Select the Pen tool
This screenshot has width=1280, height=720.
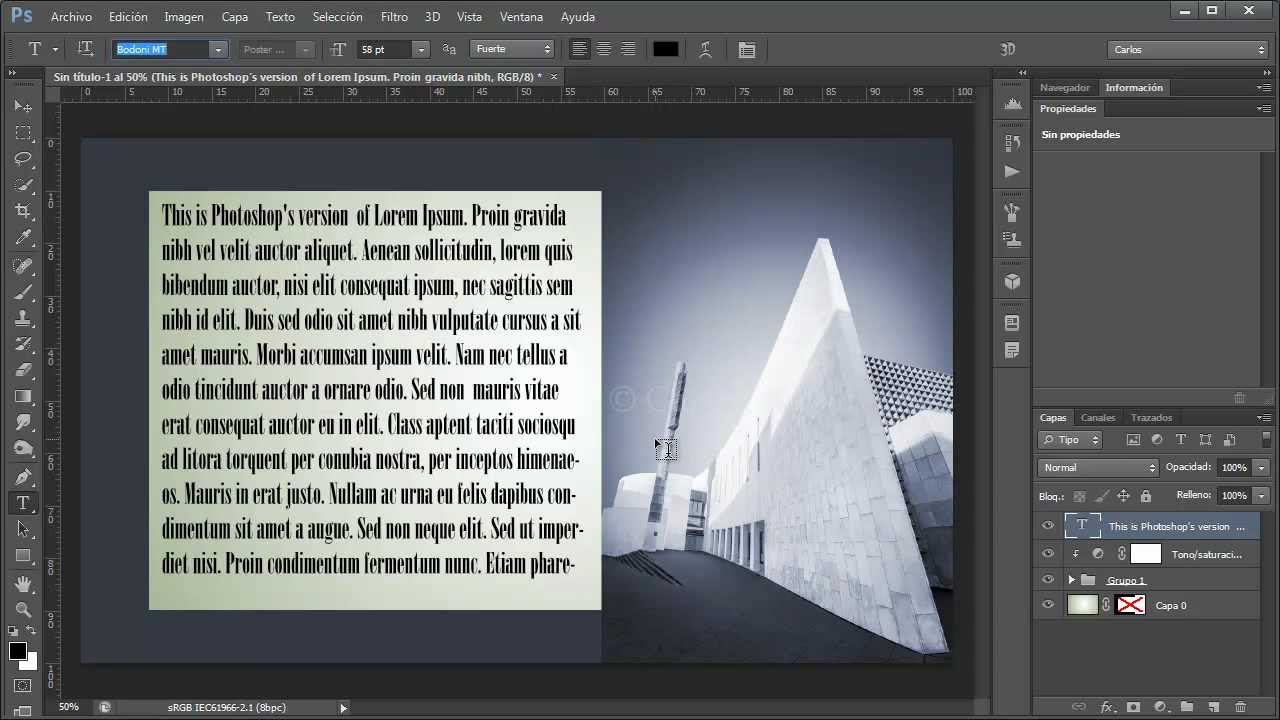click(23, 477)
